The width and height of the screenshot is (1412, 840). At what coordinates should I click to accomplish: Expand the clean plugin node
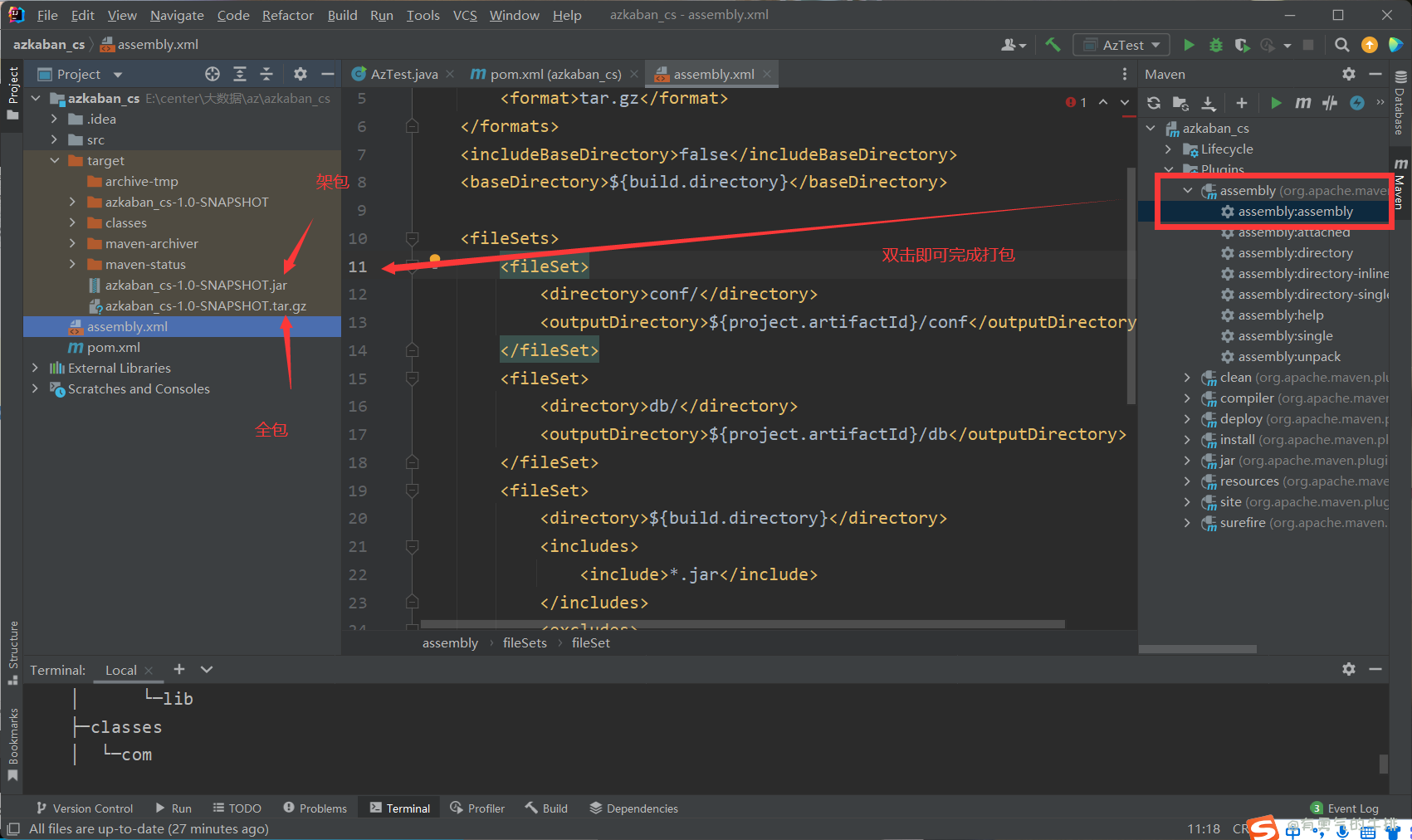[1187, 378]
